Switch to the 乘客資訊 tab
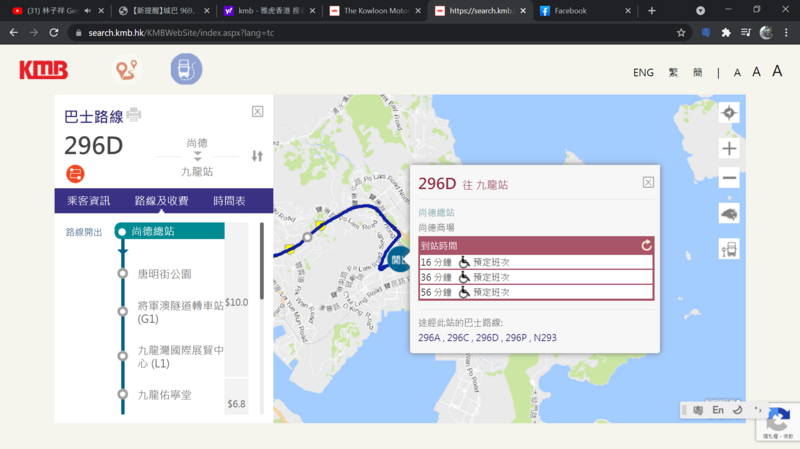Viewport: 800px width, 449px height. tap(88, 201)
